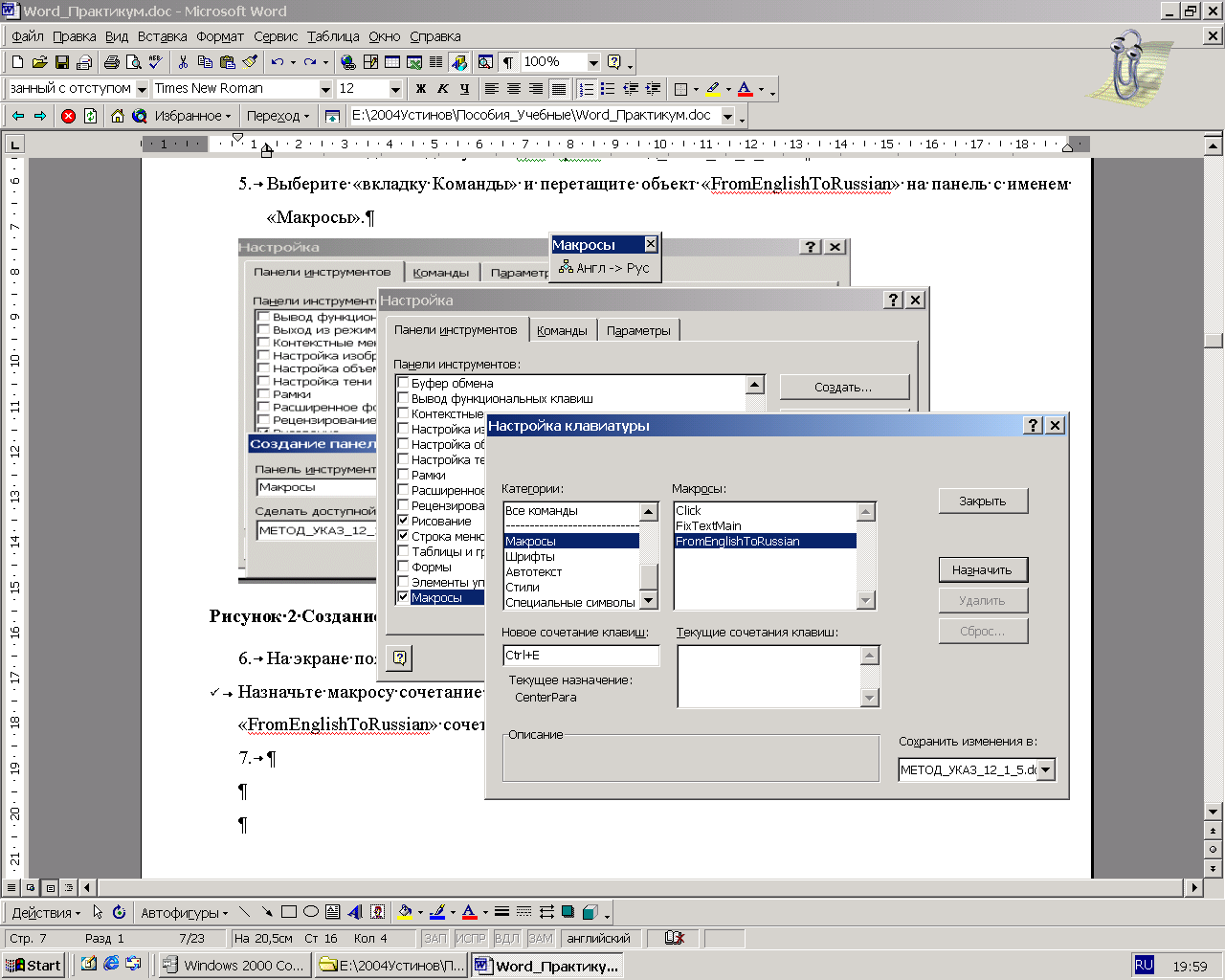Toggle paragraph marks display (¶)

pyautogui.click(x=508, y=62)
